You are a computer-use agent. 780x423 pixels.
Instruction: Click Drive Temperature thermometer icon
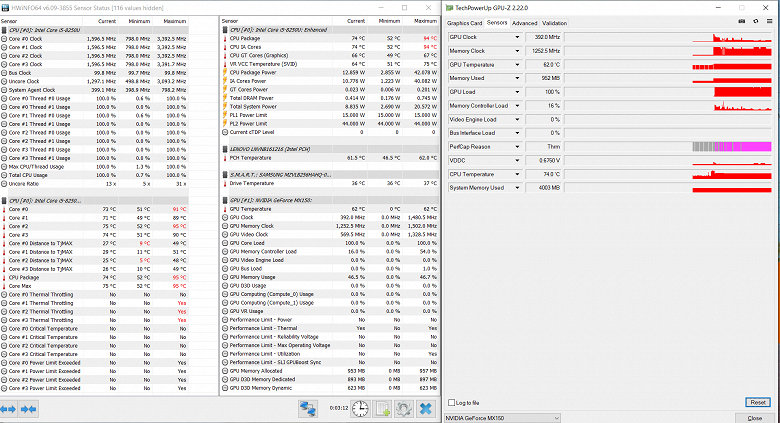[x=225, y=183]
